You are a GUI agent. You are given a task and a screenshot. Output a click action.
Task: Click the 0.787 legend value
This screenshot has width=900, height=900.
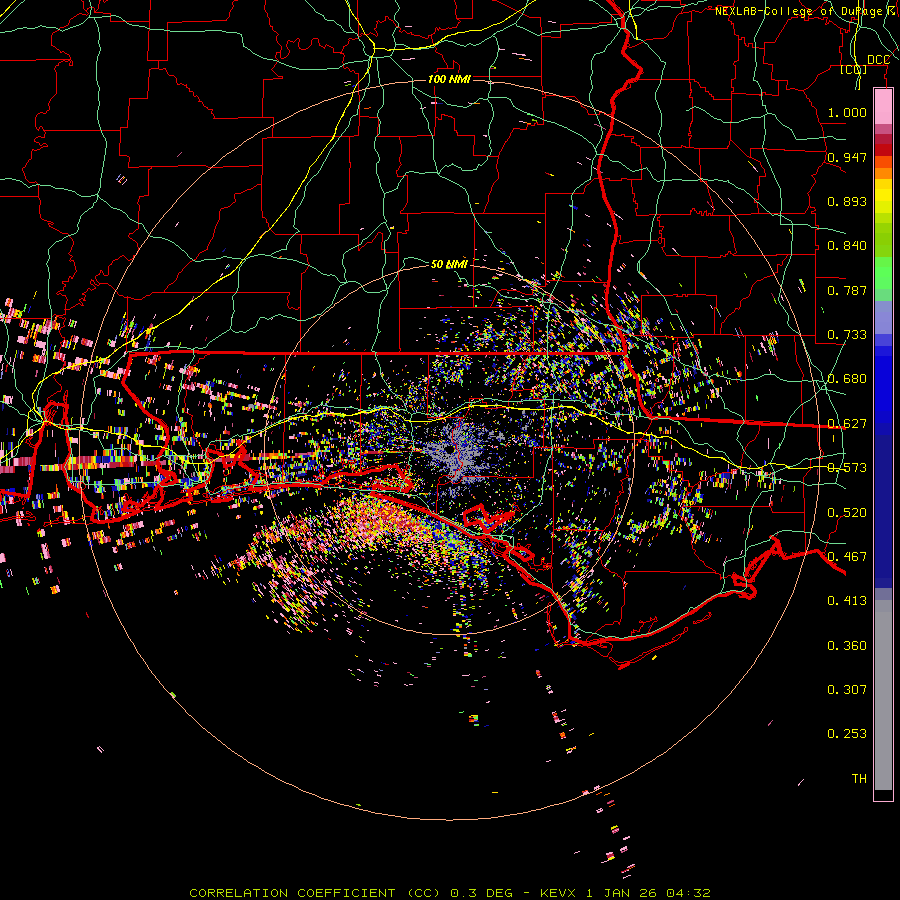click(847, 290)
